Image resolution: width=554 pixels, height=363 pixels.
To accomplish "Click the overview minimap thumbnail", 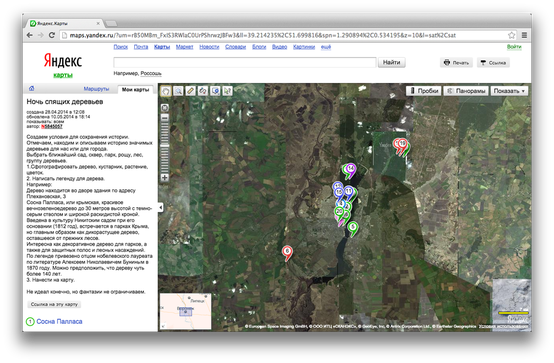I will [x=185, y=311].
